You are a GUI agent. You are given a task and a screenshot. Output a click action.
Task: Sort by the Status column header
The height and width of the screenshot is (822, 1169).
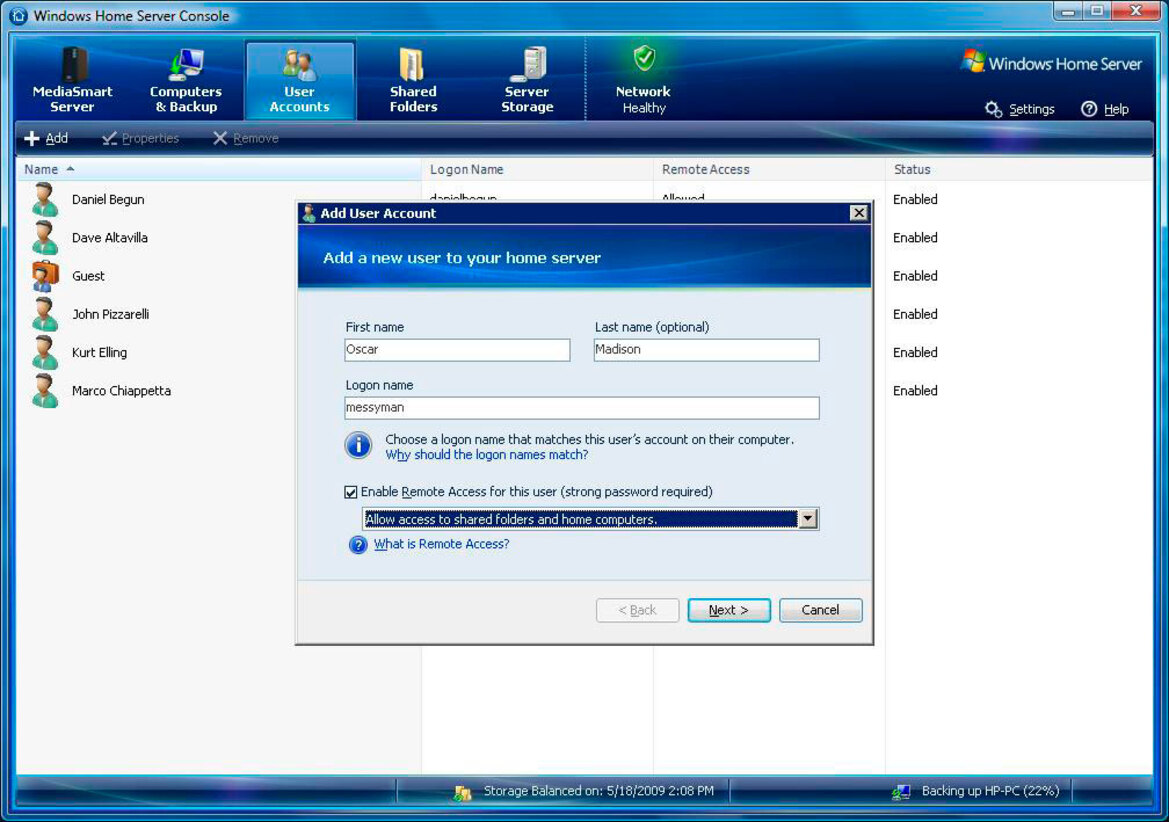1019,169
